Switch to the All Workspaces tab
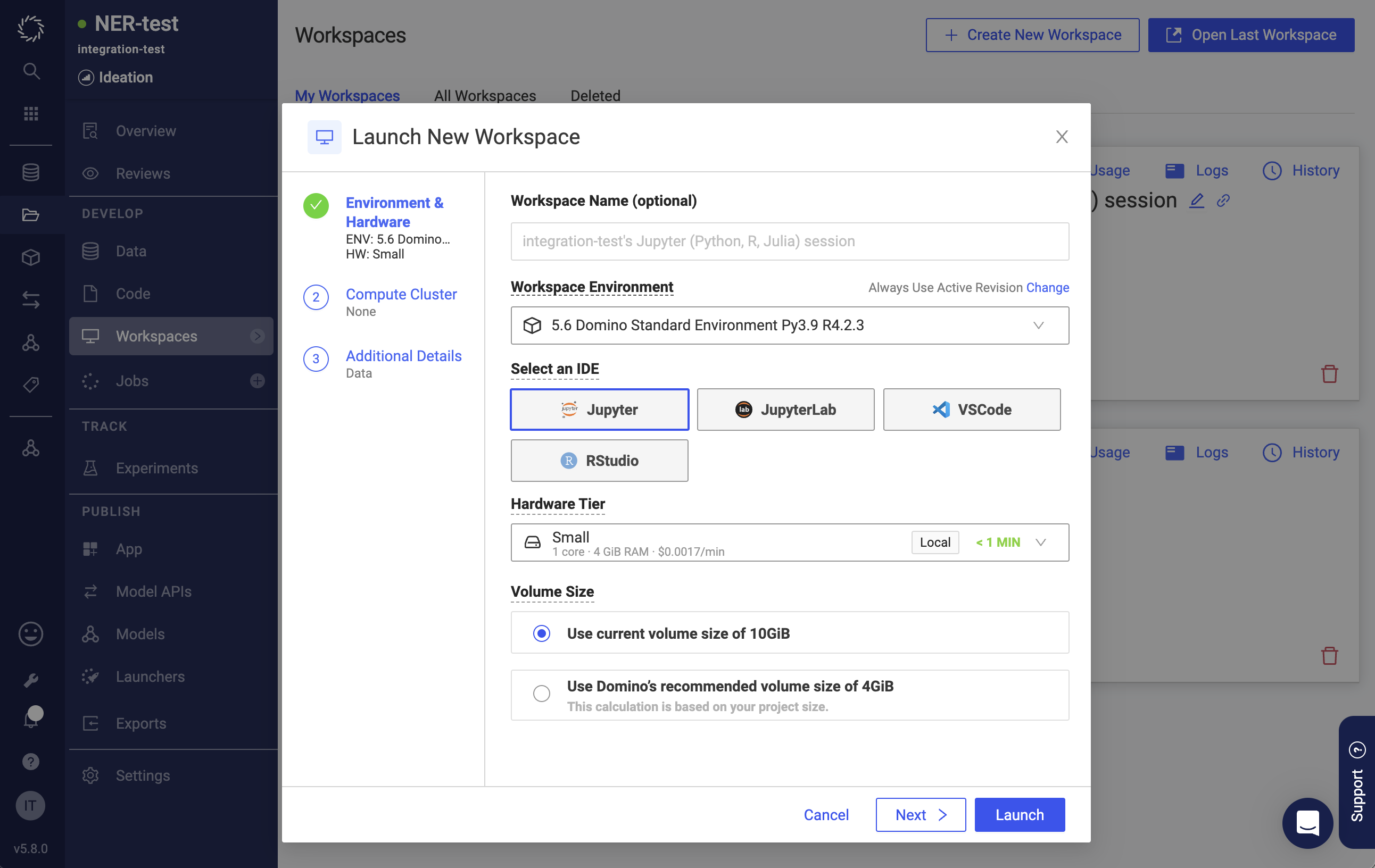The image size is (1375, 868). click(x=485, y=95)
